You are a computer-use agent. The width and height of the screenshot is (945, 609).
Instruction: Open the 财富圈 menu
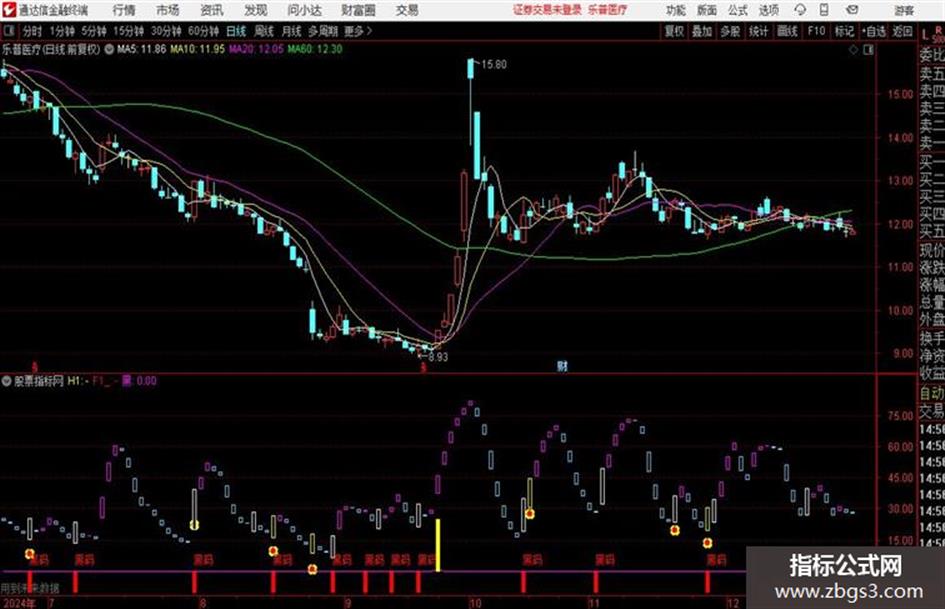(x=359, y=10)
